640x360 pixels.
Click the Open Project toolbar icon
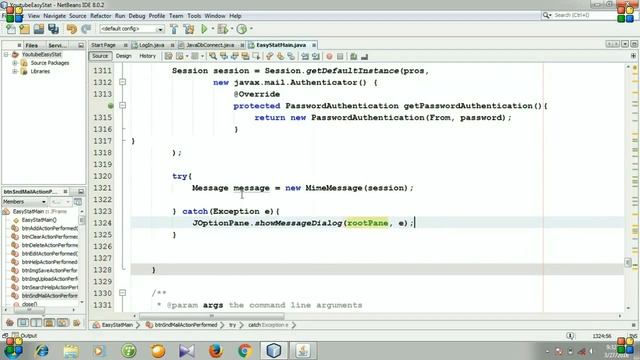39,29
